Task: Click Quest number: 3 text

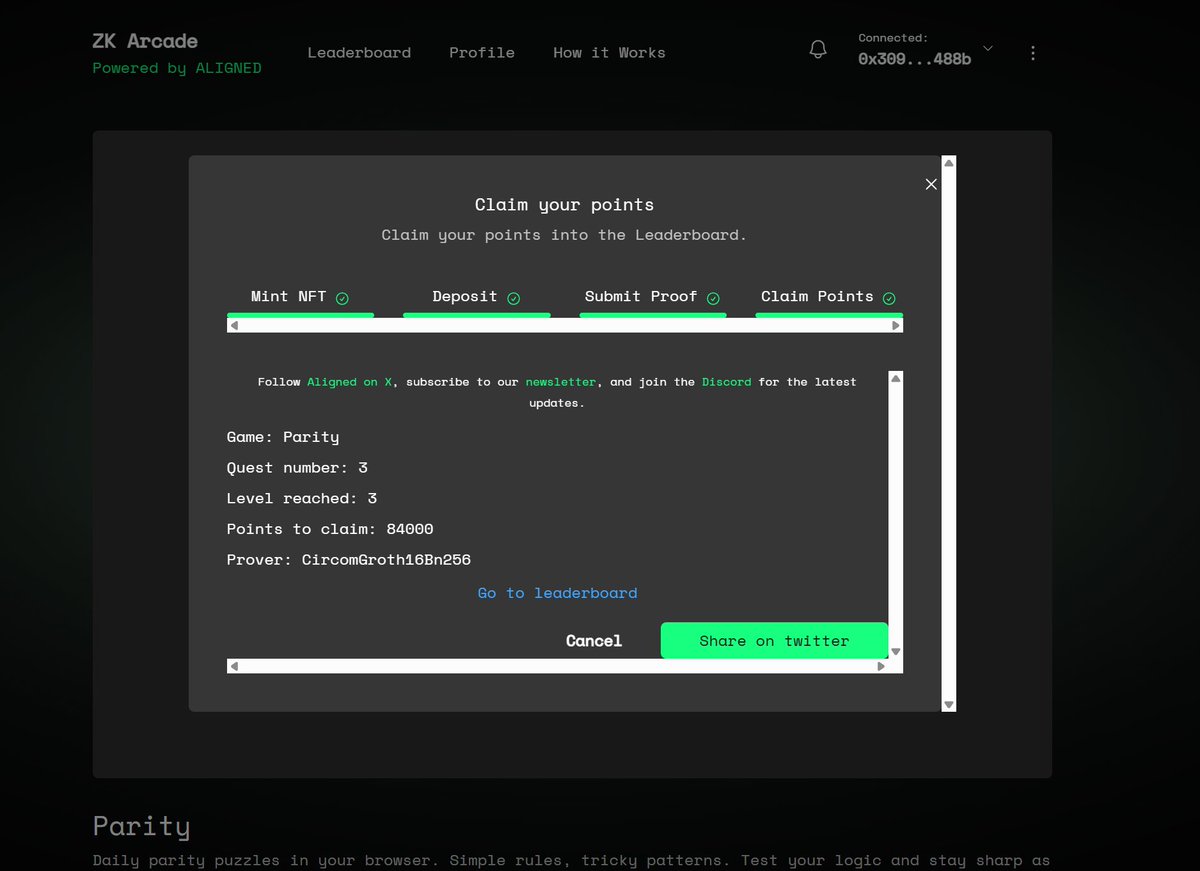Action: [x=297, y=468]
